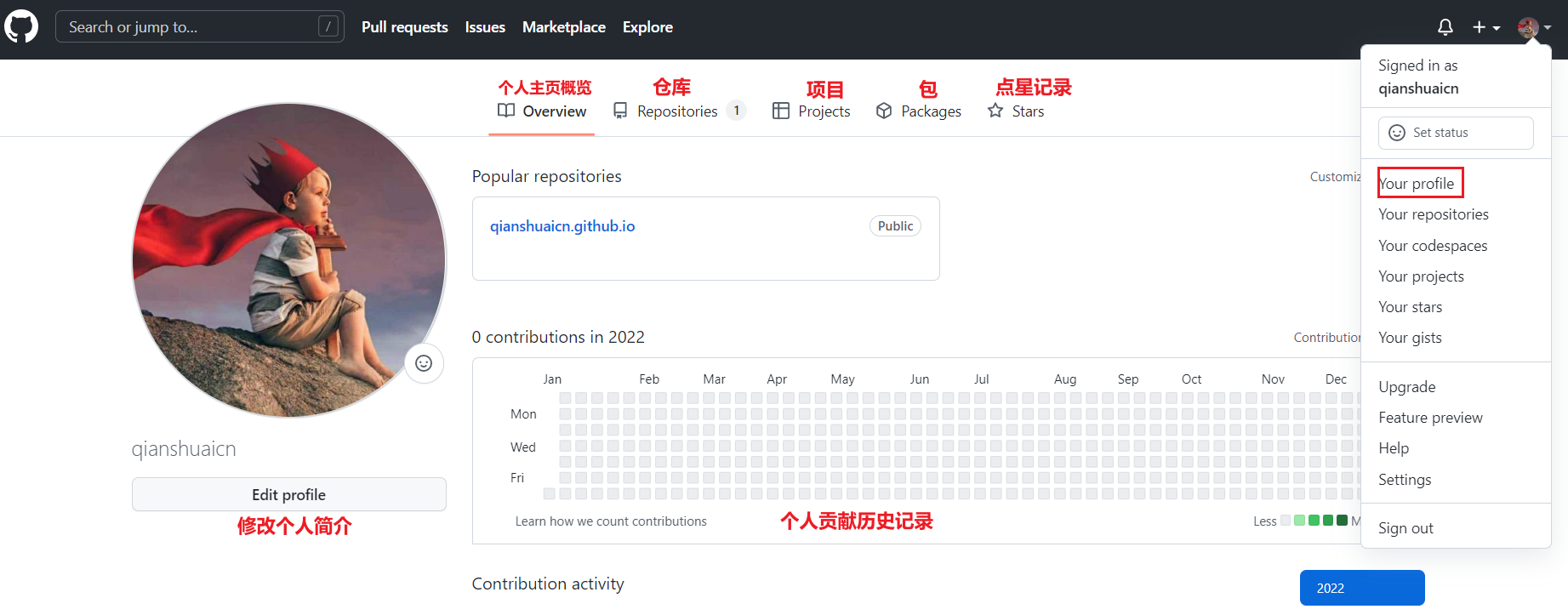Click the slash shortcut key icon in search
1568x615 pixels.
pos(328,26)
